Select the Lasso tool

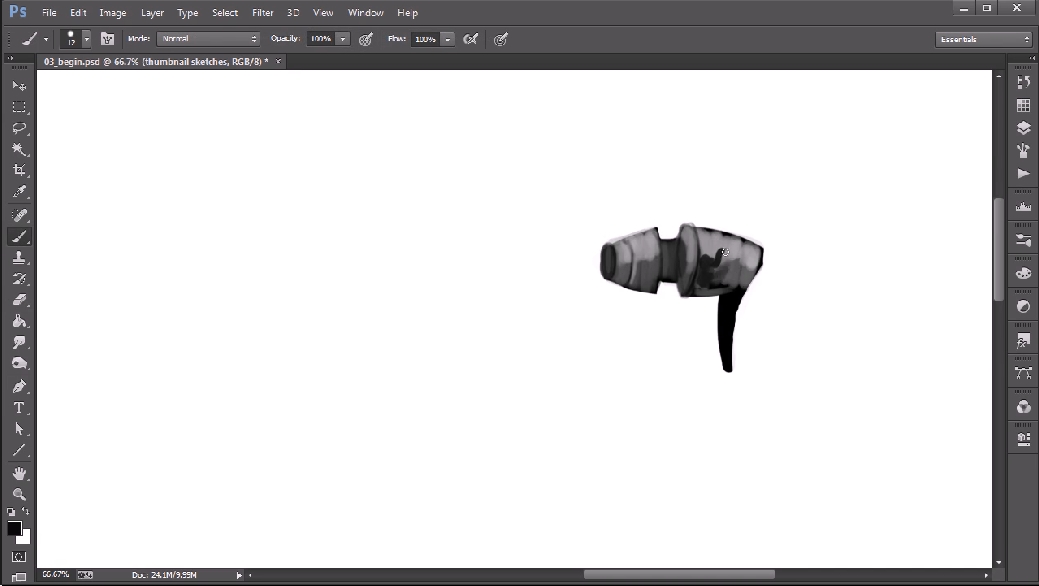(19, 128)
